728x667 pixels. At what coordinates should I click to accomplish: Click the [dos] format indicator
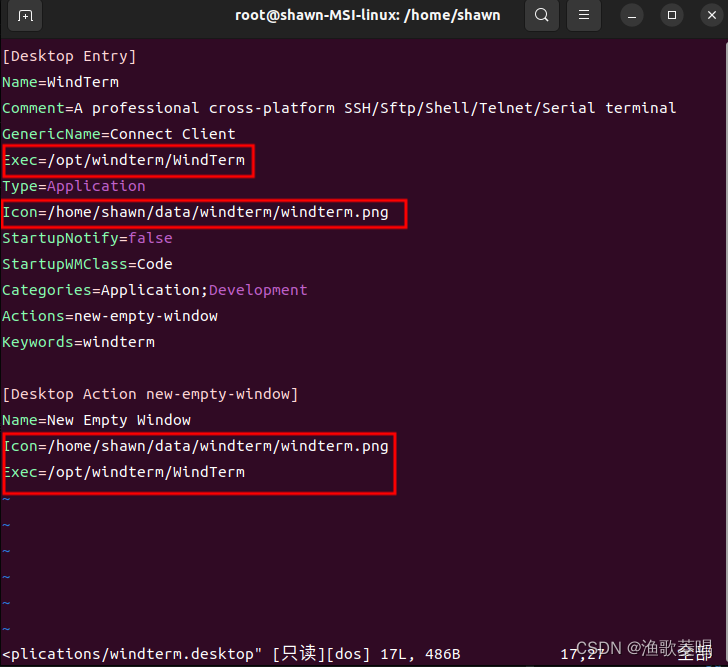pos(348,654)
